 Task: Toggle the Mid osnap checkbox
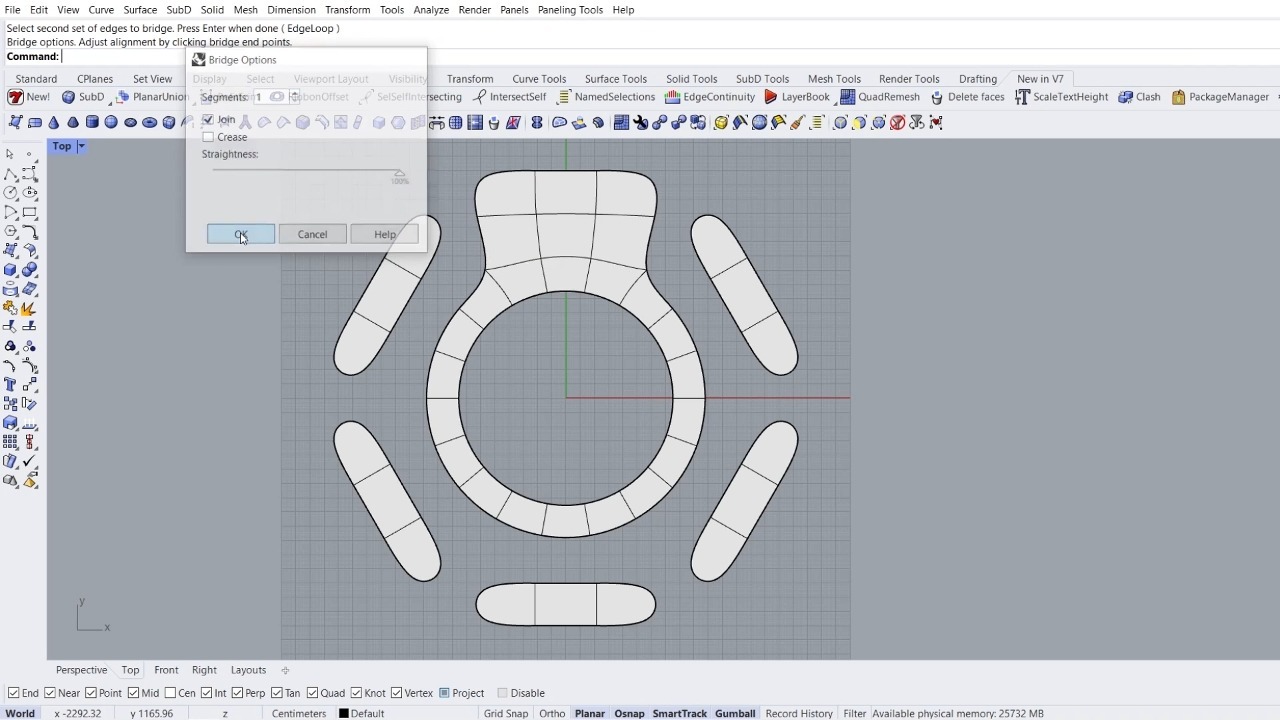134,693
